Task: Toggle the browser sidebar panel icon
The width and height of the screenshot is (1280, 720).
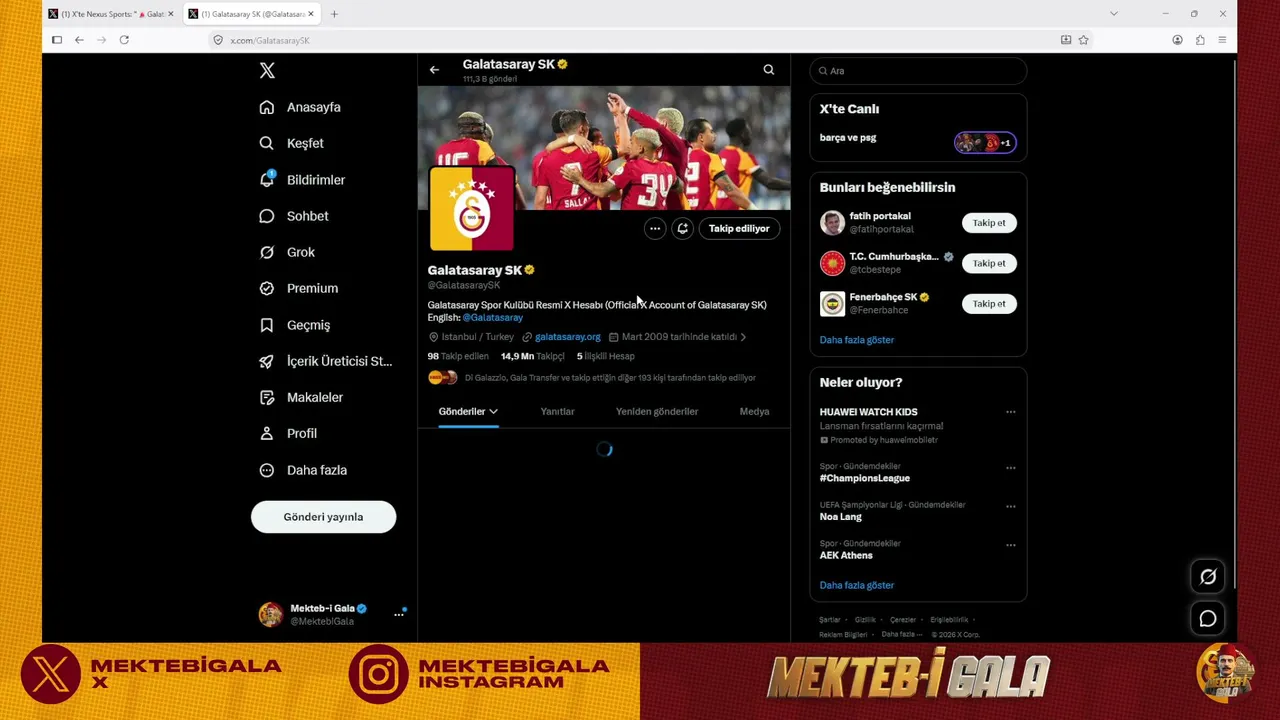Action: point(57,40)
